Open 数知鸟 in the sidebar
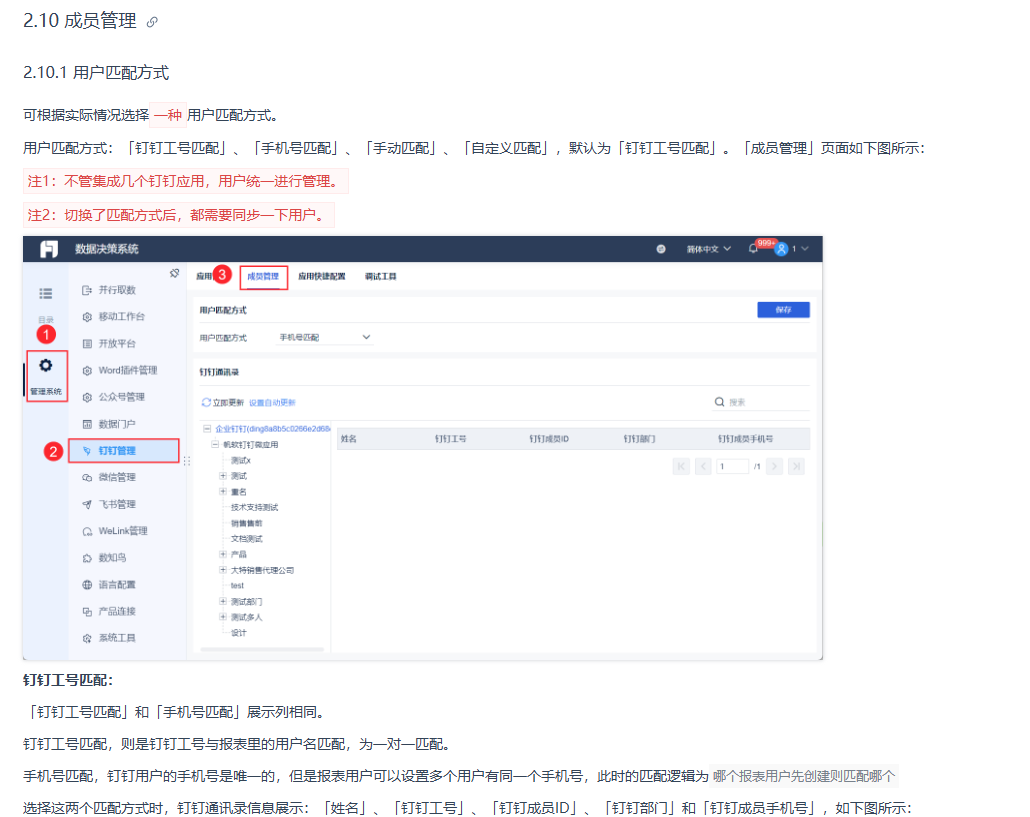 [x=112, y=558]
